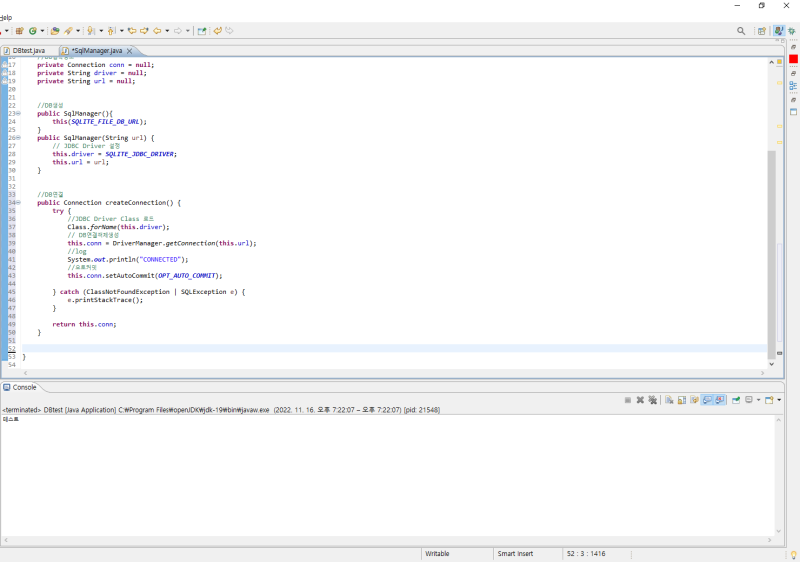Click the window-shaped view icon in right trim

[x=793, y=112]
